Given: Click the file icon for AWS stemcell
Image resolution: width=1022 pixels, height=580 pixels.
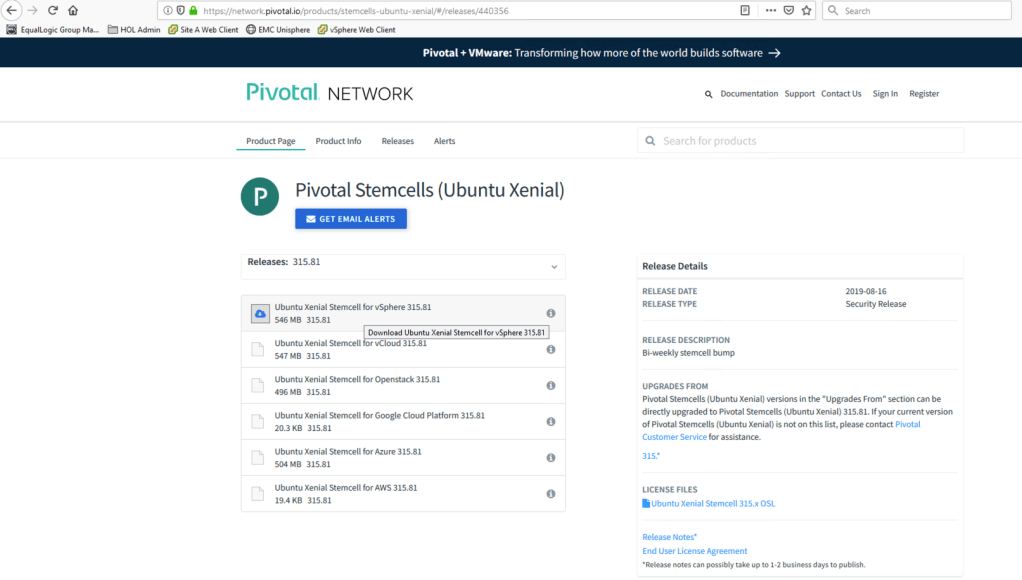Looking at the screenshot, I should click(x=258, y=494).
